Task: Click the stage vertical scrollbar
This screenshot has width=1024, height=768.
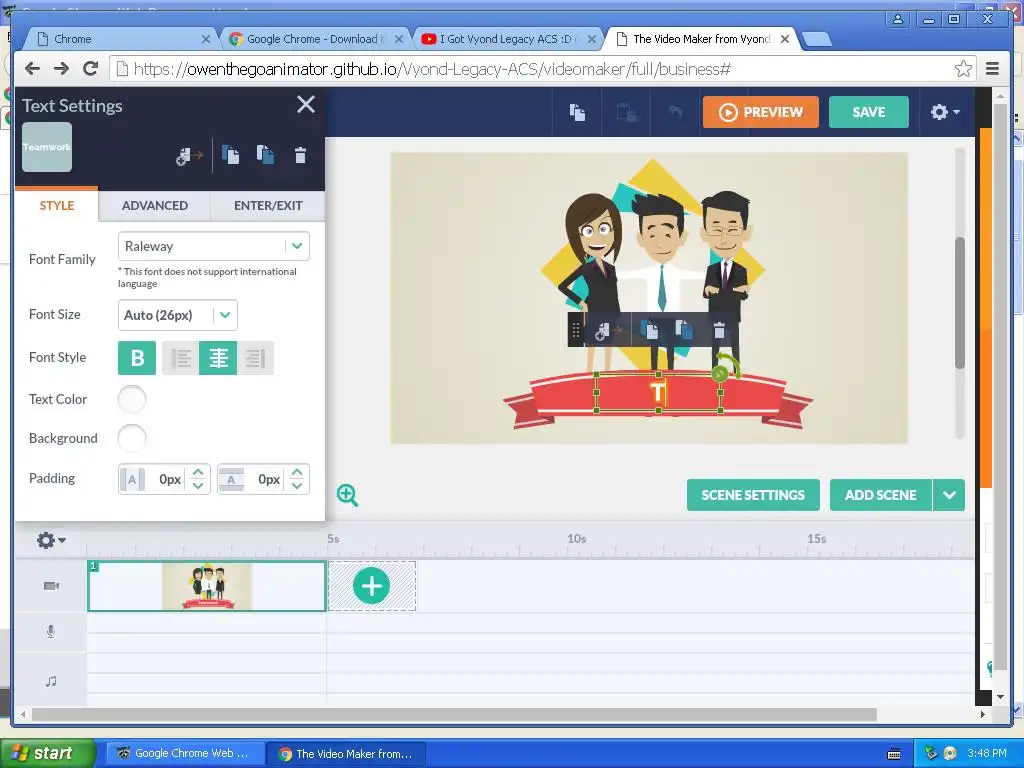Action: pos(959,303)
